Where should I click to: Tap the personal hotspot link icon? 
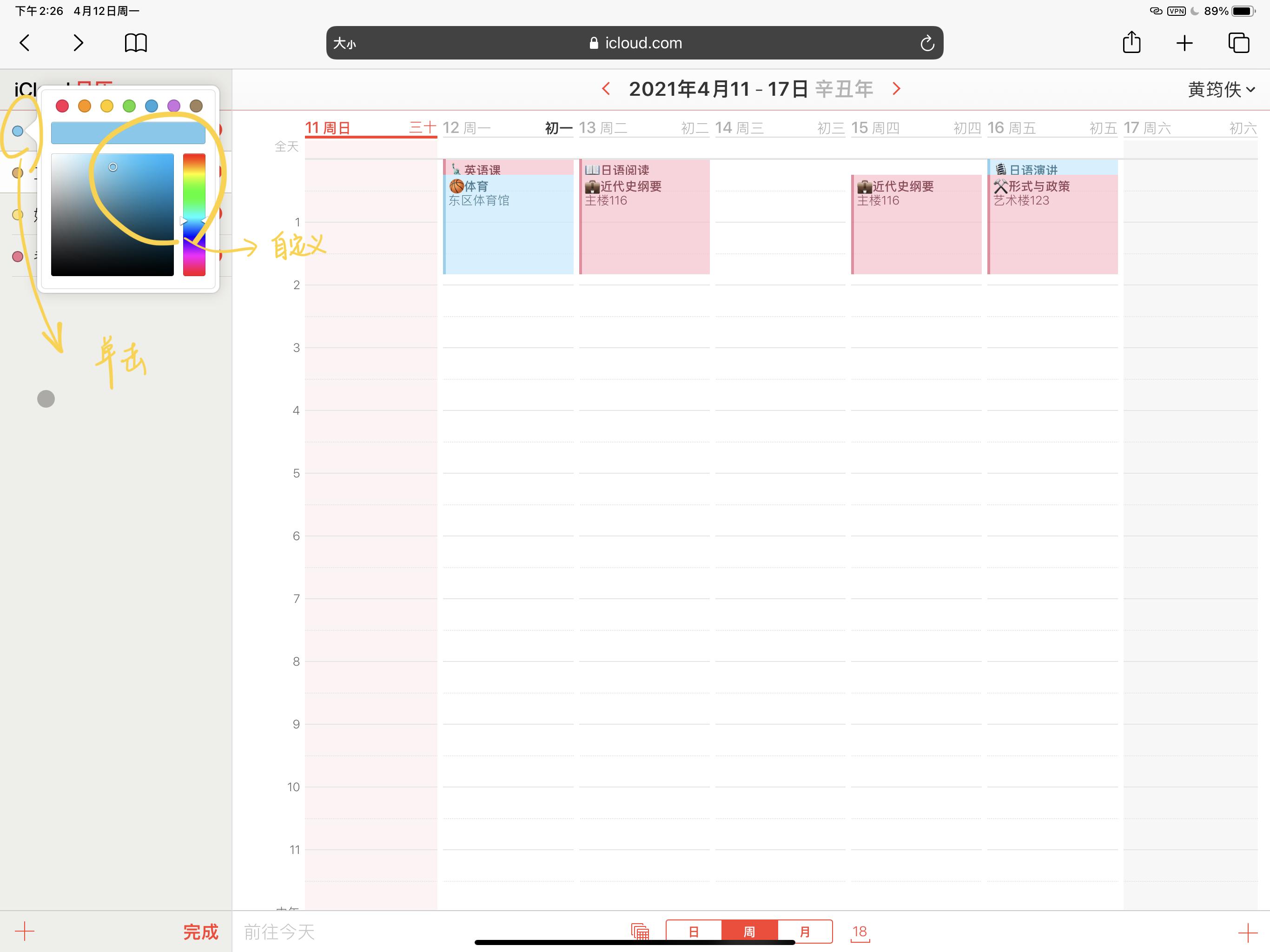(1156, 11)
